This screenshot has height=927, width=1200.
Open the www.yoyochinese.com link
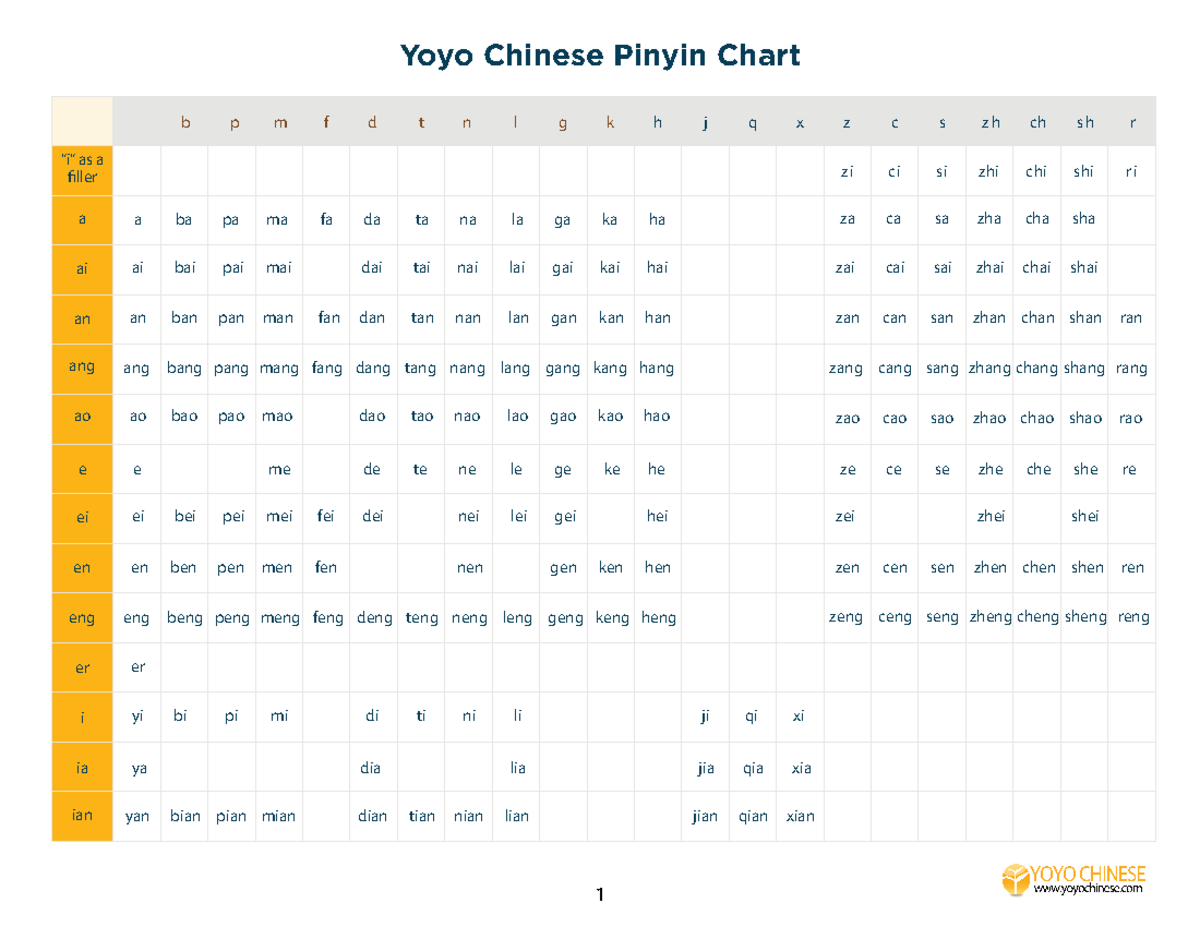1089,888
